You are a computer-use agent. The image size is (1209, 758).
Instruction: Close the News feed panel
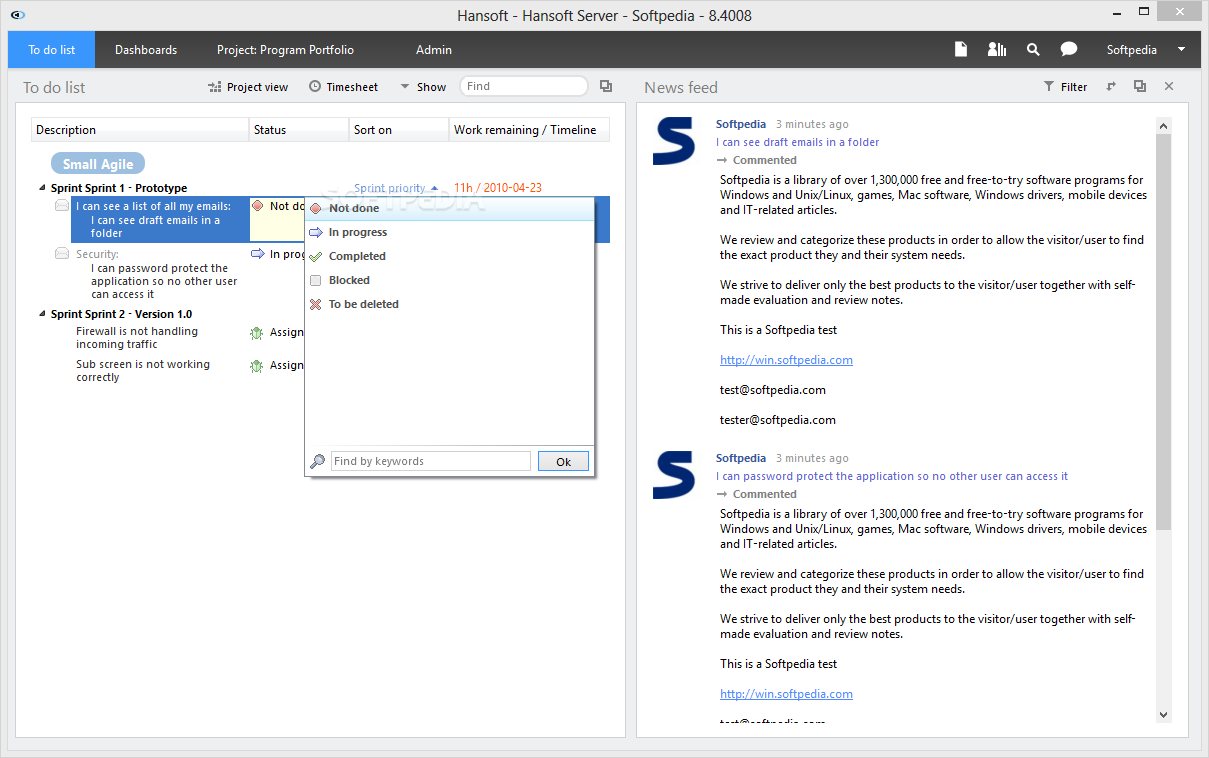click(1169, 87)
